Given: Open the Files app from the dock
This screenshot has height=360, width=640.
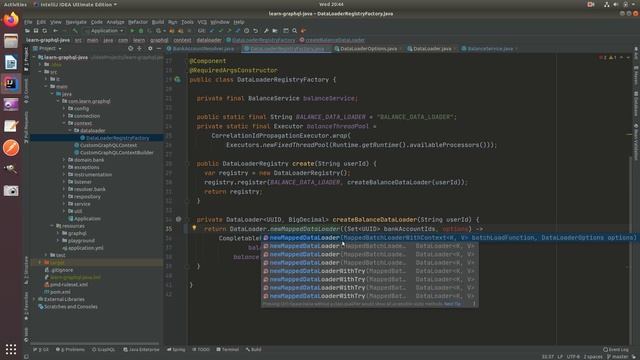Looking at the screenshot, I should pos(11,41).
